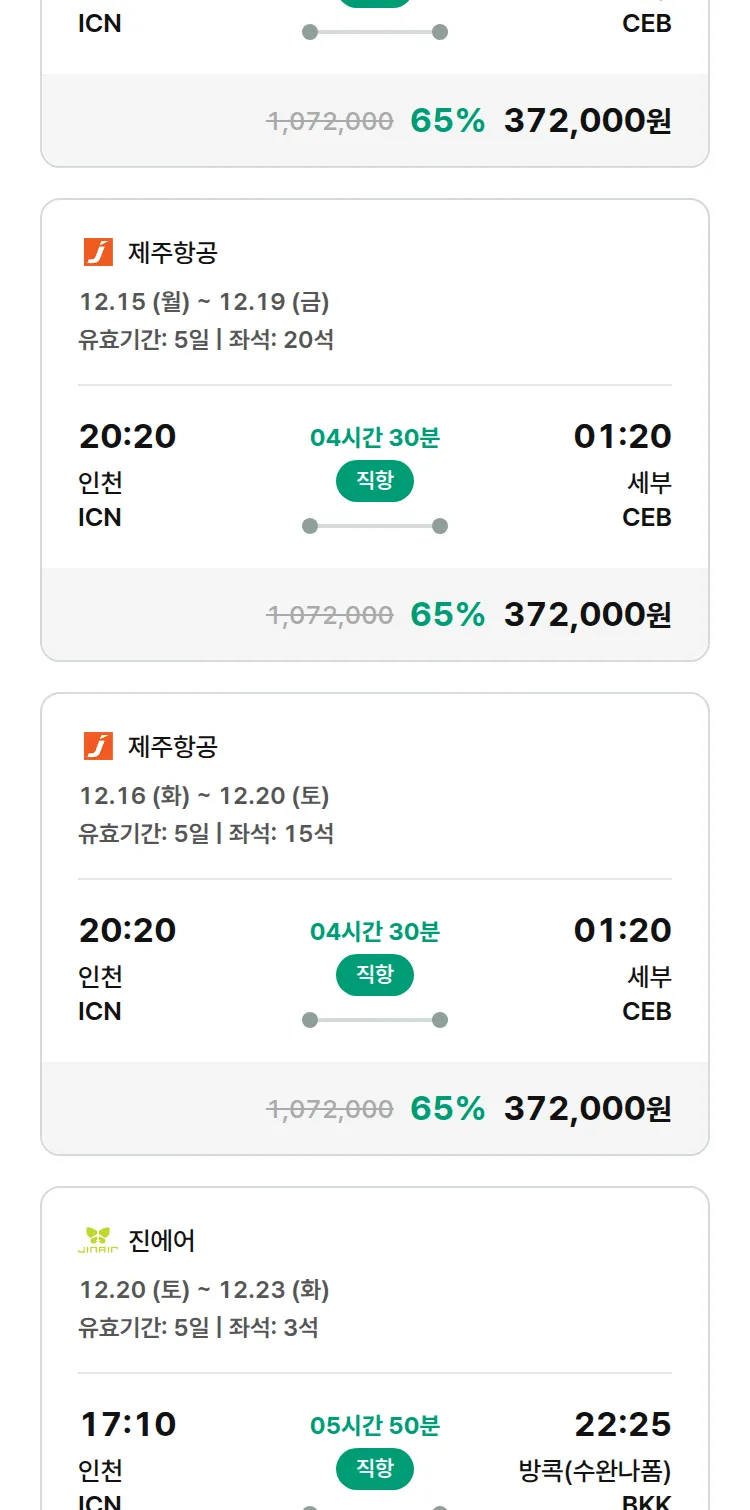This screenshot has width=750, height=1510.
Task: Select the 372,000원 price on the 12.16 flight
Action: 587,1108
